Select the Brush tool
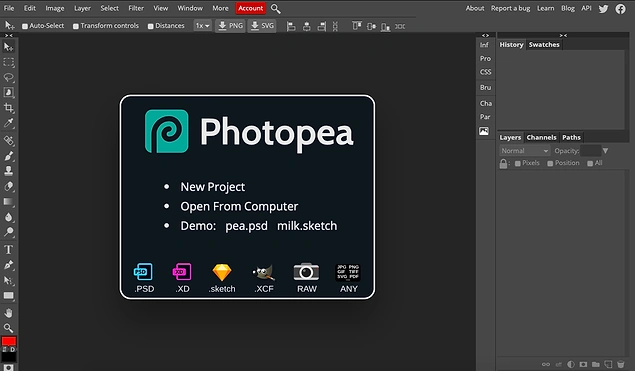Viewport: 635px width, 371px height. click(9, 156)
